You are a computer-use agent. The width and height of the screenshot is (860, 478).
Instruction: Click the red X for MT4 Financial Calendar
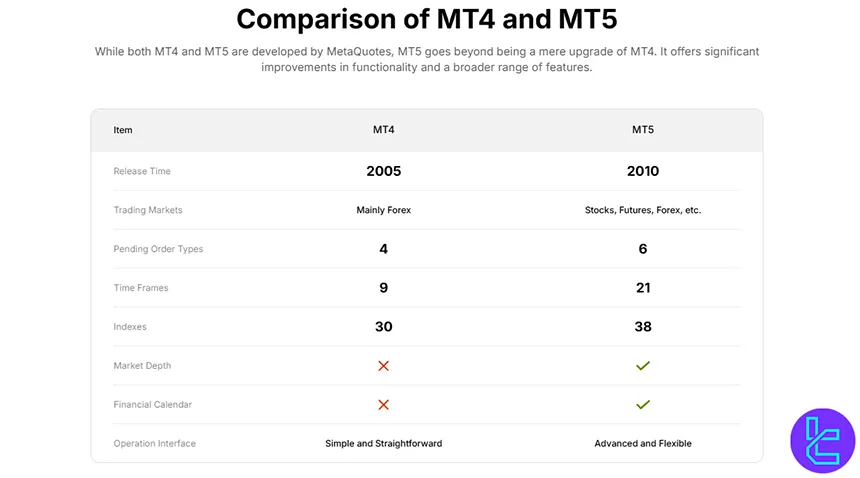pyautogui.click(x=383, y=405)
